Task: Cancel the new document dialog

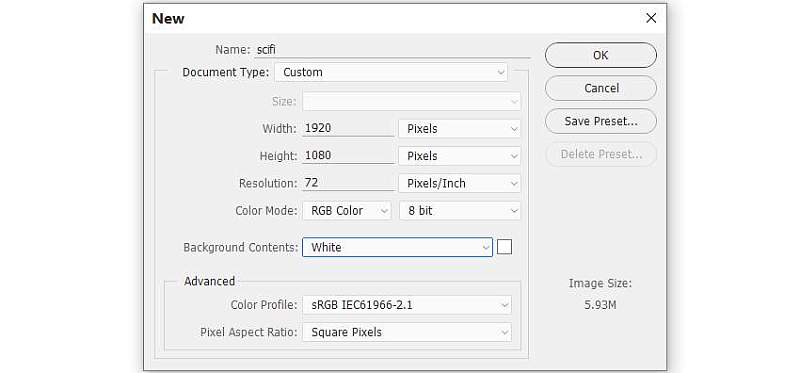Action: (601, 88)
